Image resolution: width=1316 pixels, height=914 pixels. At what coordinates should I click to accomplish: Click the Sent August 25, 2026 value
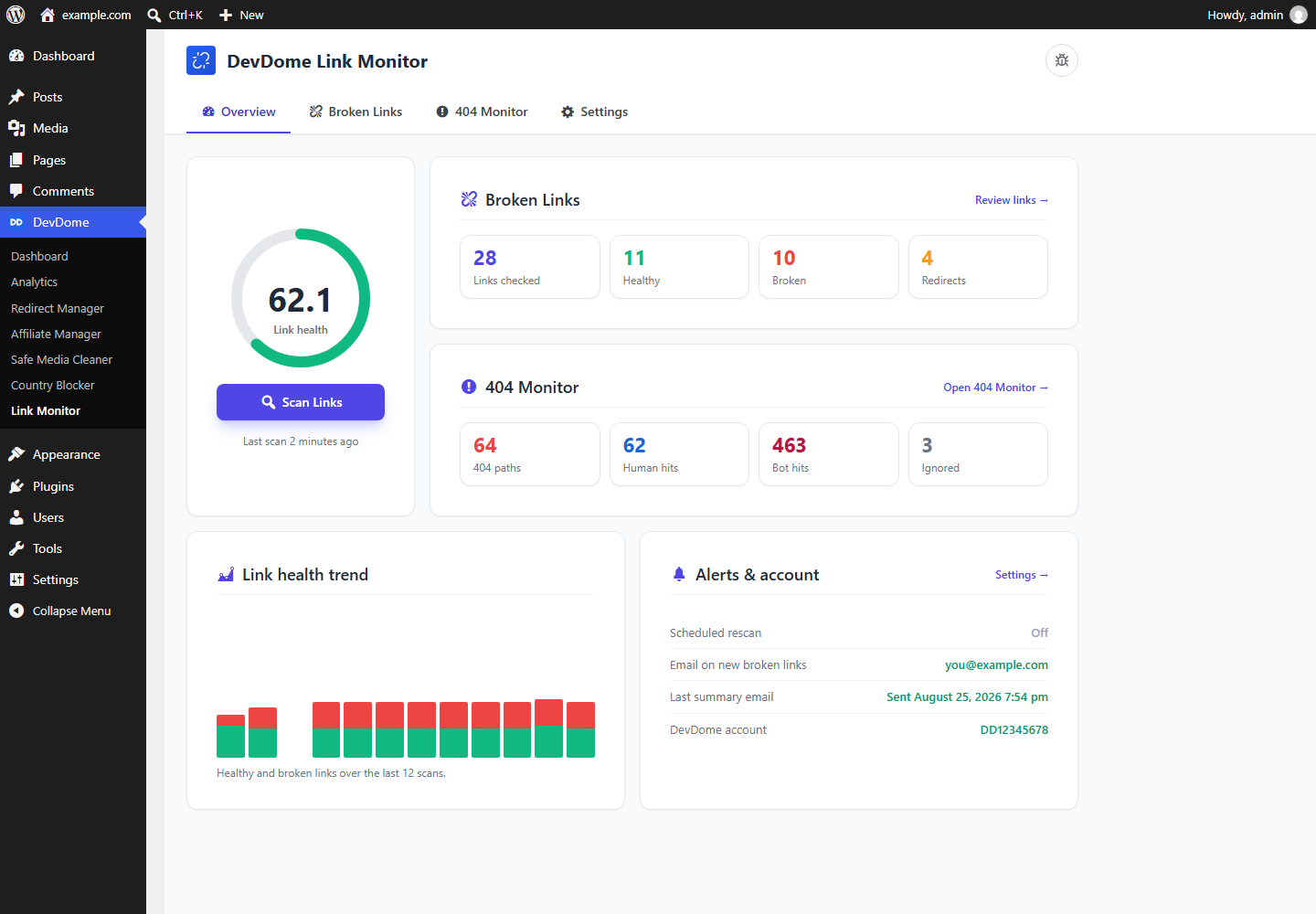pyautogui.click(x=967, y=696)
